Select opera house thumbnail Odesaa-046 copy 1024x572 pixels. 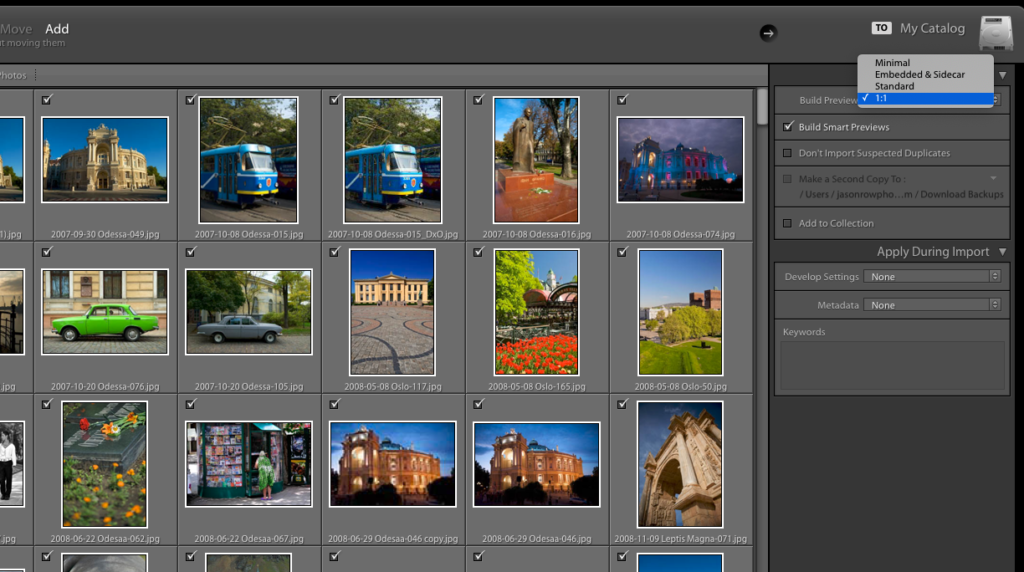tap(392, 464)
